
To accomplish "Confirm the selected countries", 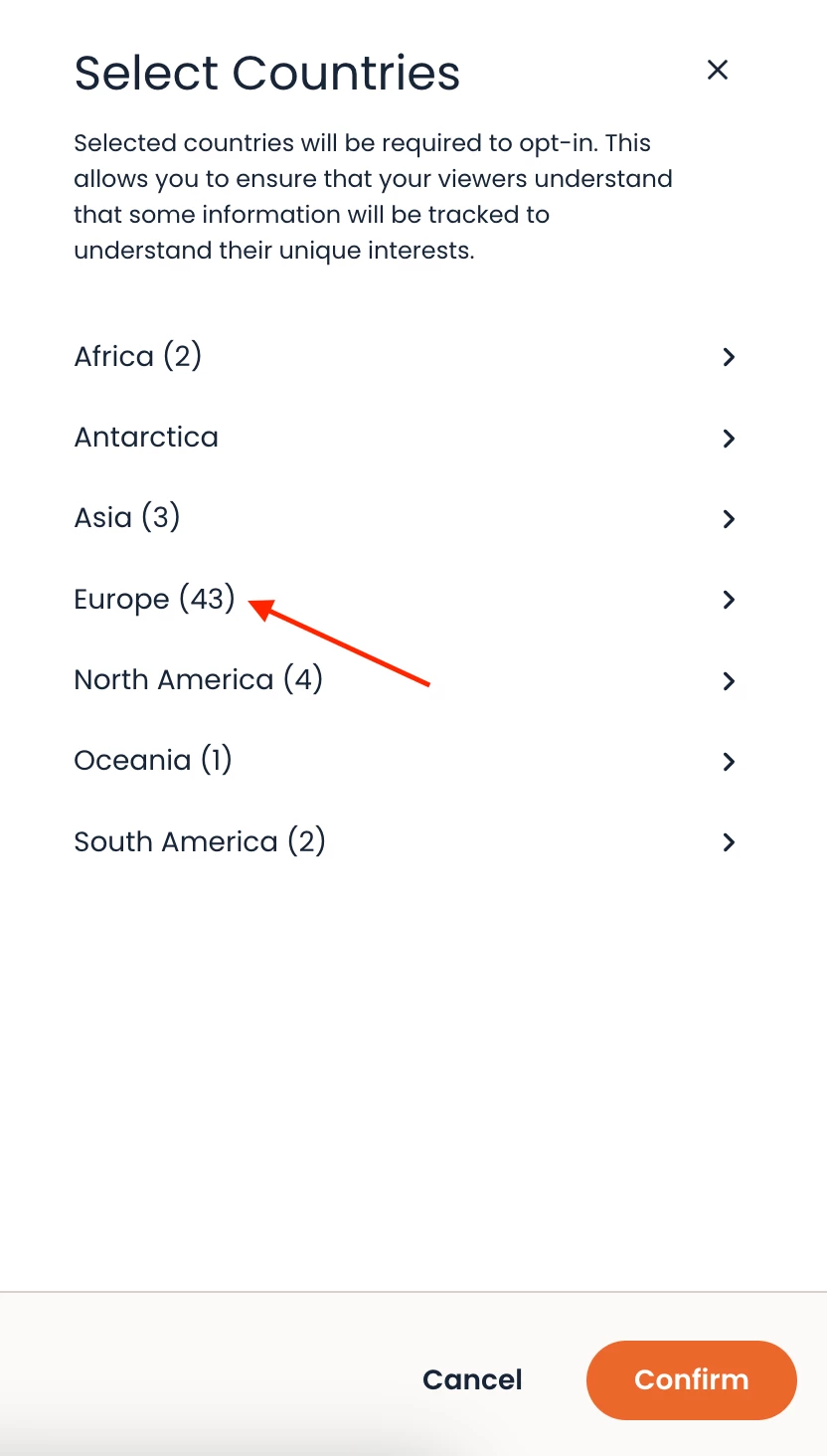I will point(691,1379).
